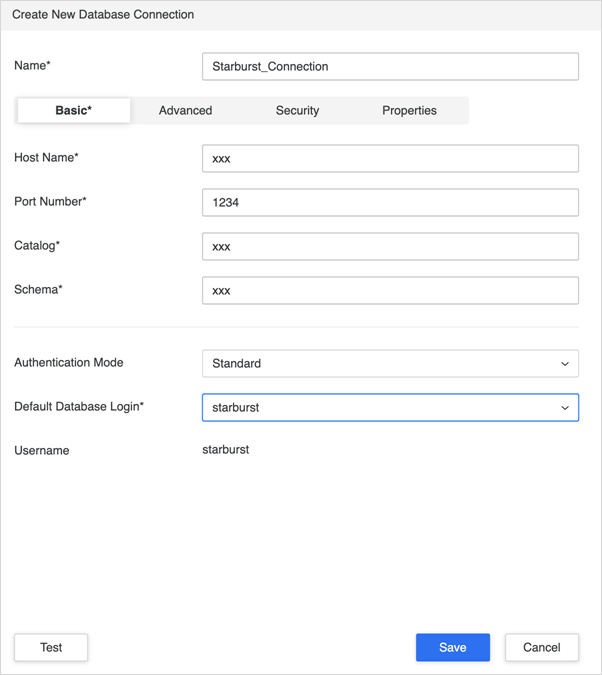Cancel the connection dialog

click(x=542, y=647)
